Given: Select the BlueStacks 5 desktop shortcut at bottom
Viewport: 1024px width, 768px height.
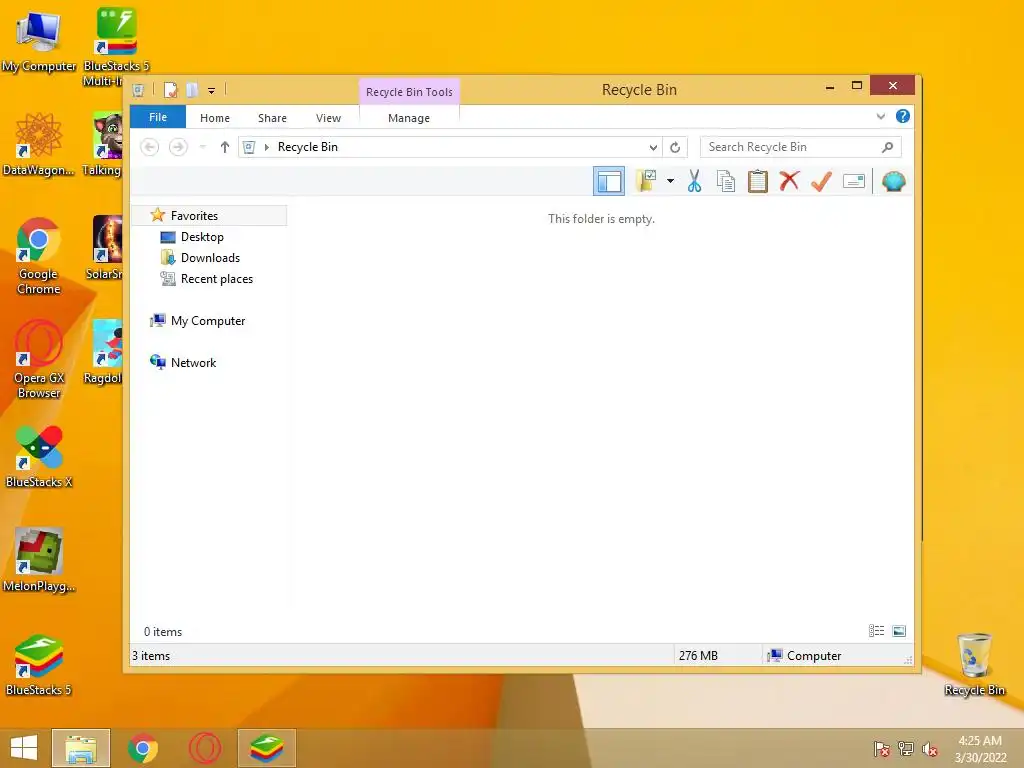Looking at the screenshot, I should pos(39,665).
